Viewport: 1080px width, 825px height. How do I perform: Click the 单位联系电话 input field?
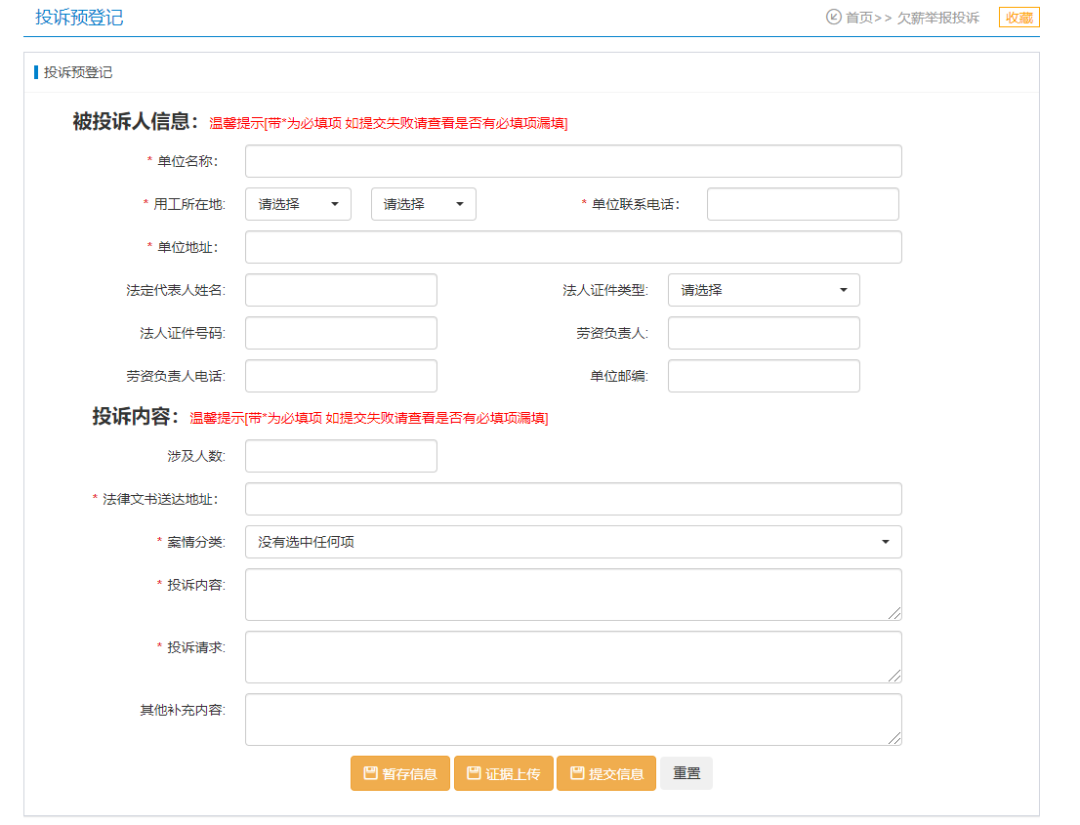coord(802,204)
